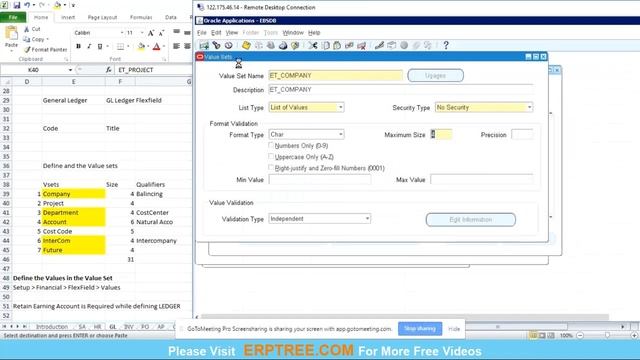Screen dimensions: 640x360
Task: Click Format Painter in Excel ribbon
Action: coord(45,49)
